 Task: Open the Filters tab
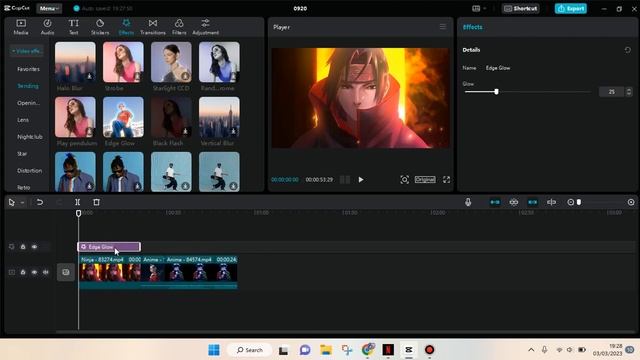179,27
